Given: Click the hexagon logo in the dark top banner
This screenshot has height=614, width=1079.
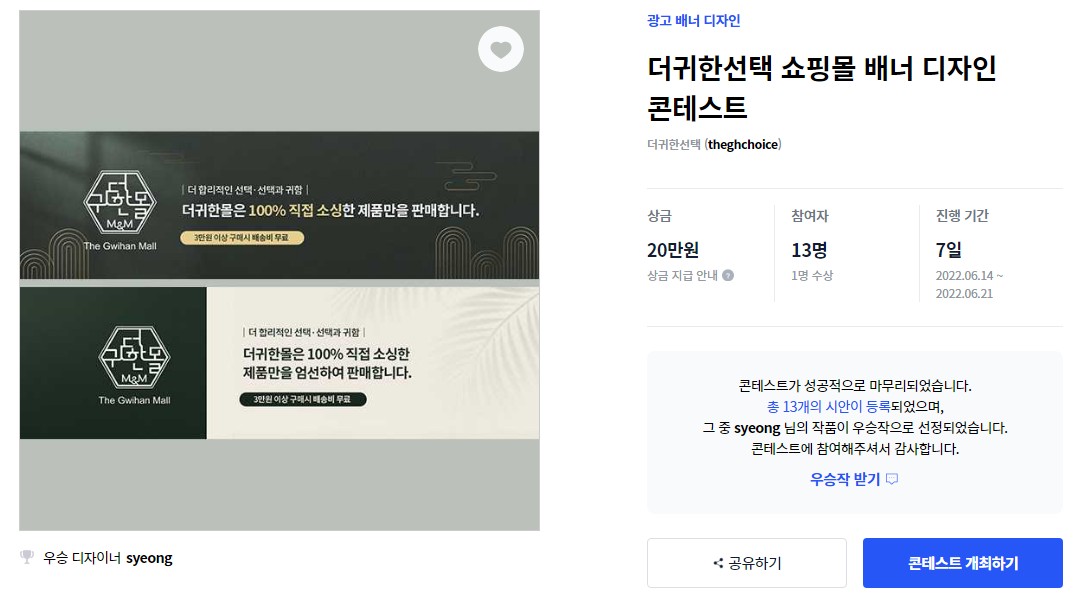Looking at the screenshot, I should tap(120, 202).
